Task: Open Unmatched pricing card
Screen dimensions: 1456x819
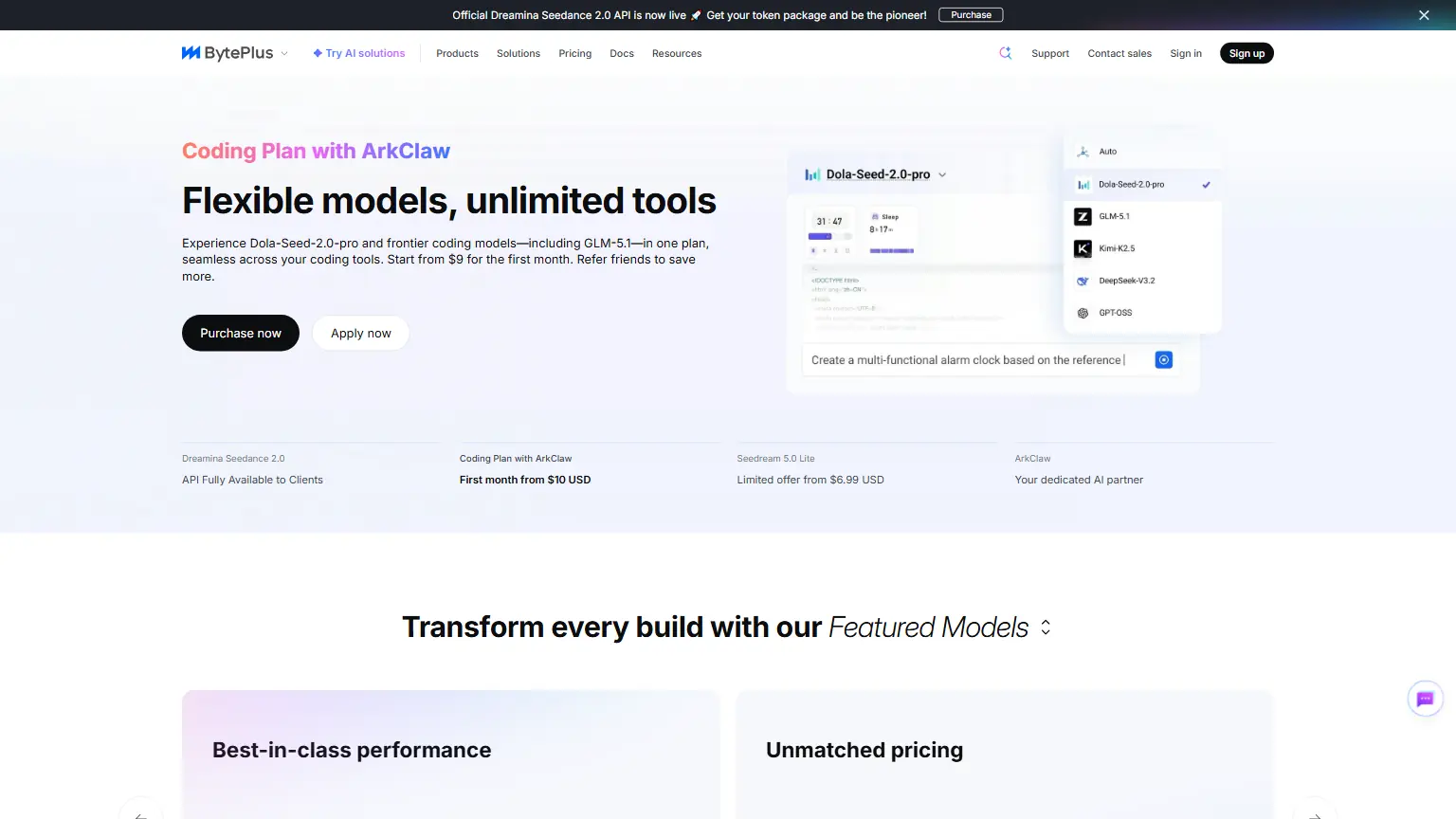Action: [1005, 755]
